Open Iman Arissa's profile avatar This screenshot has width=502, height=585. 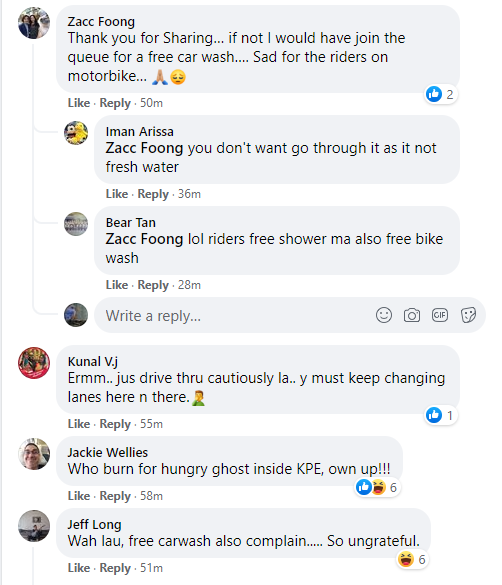[x=76, y=133]
